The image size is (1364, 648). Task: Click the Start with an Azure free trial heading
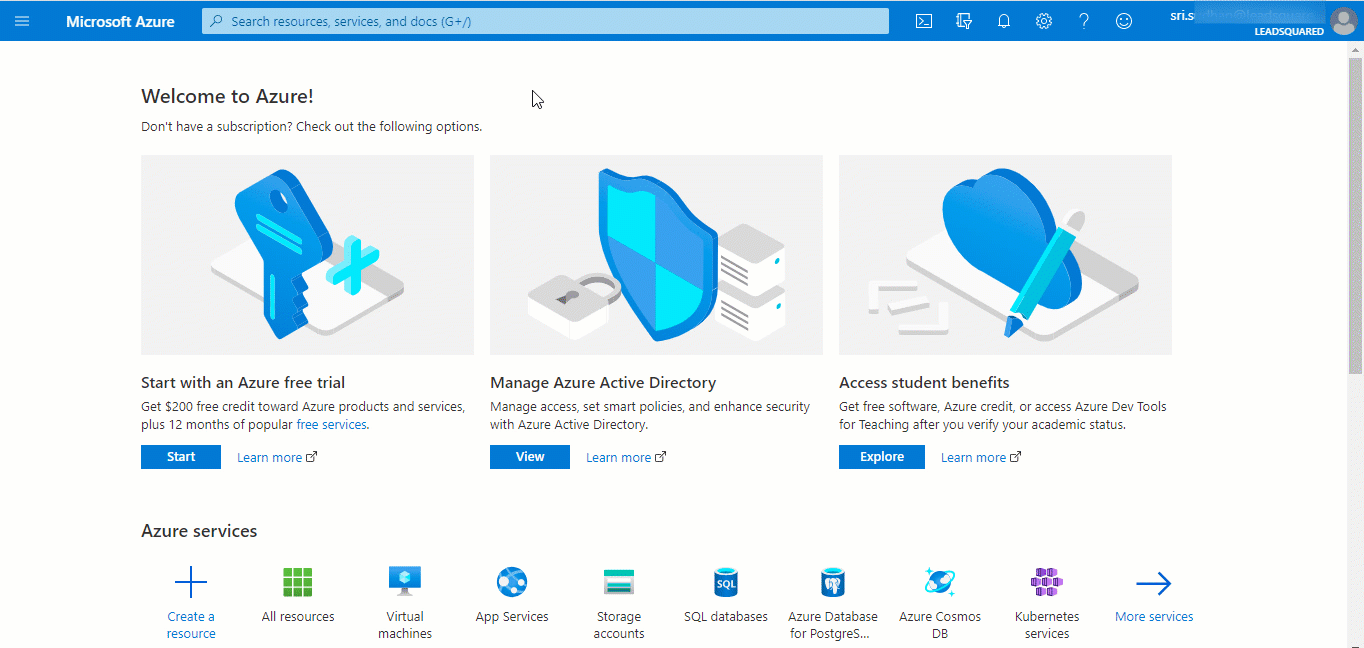(x=243, y=383)
